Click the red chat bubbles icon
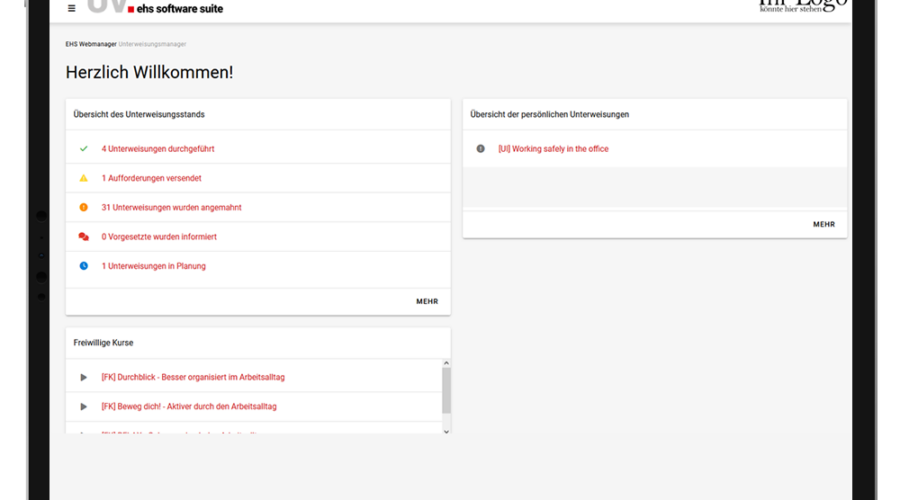 [x=84, y=237]
